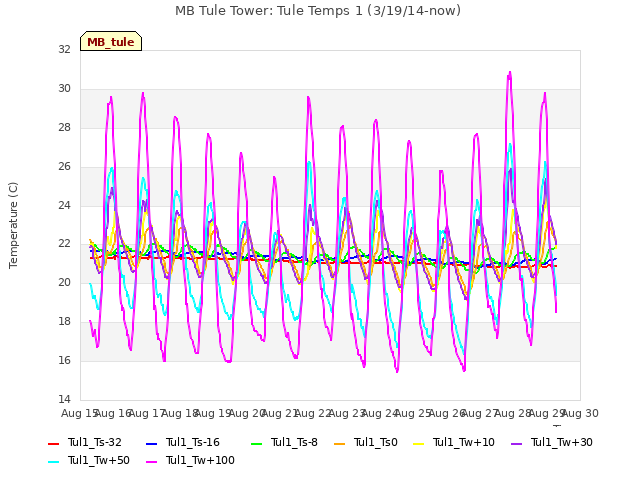This screenshot has width=640, height=480.
Task: Click the Aug 30 x-axis label
Action: (580, 413)
